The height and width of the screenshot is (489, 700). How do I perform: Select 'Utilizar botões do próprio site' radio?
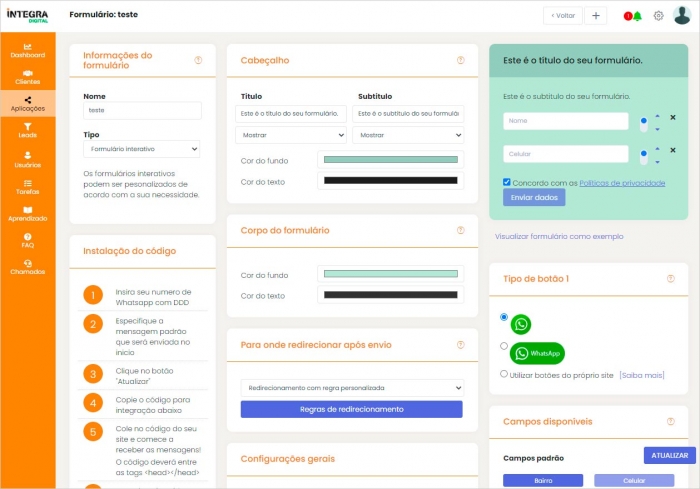coord(505,374)
